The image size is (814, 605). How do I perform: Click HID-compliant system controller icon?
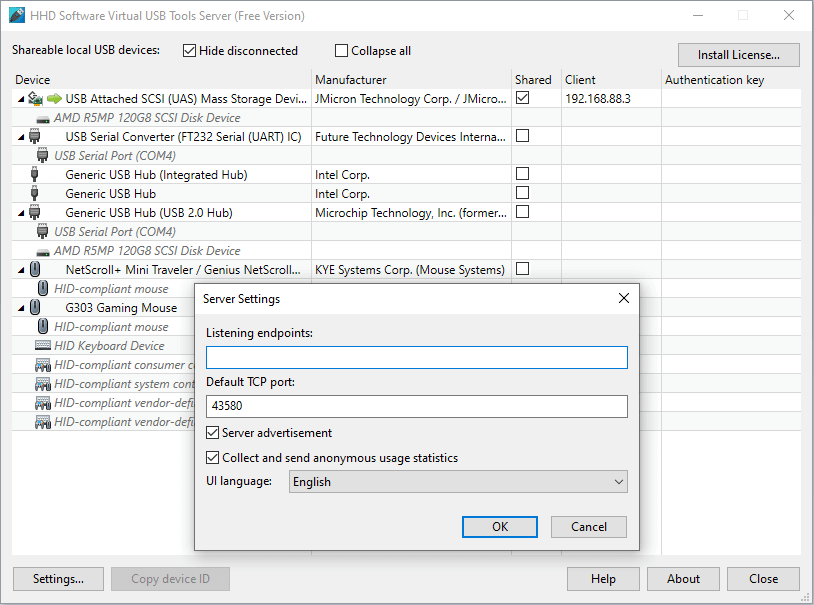pos(43,384)
